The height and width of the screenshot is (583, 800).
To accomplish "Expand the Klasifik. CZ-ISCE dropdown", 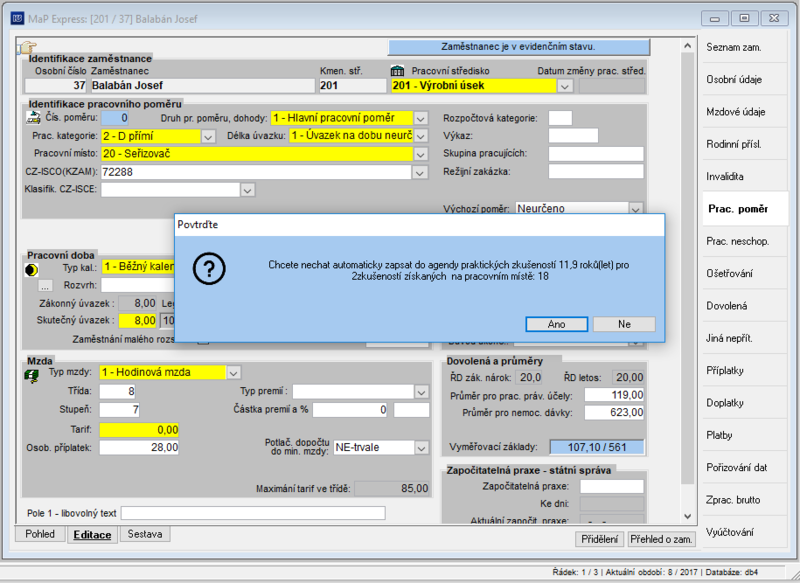I will (247, 190).
